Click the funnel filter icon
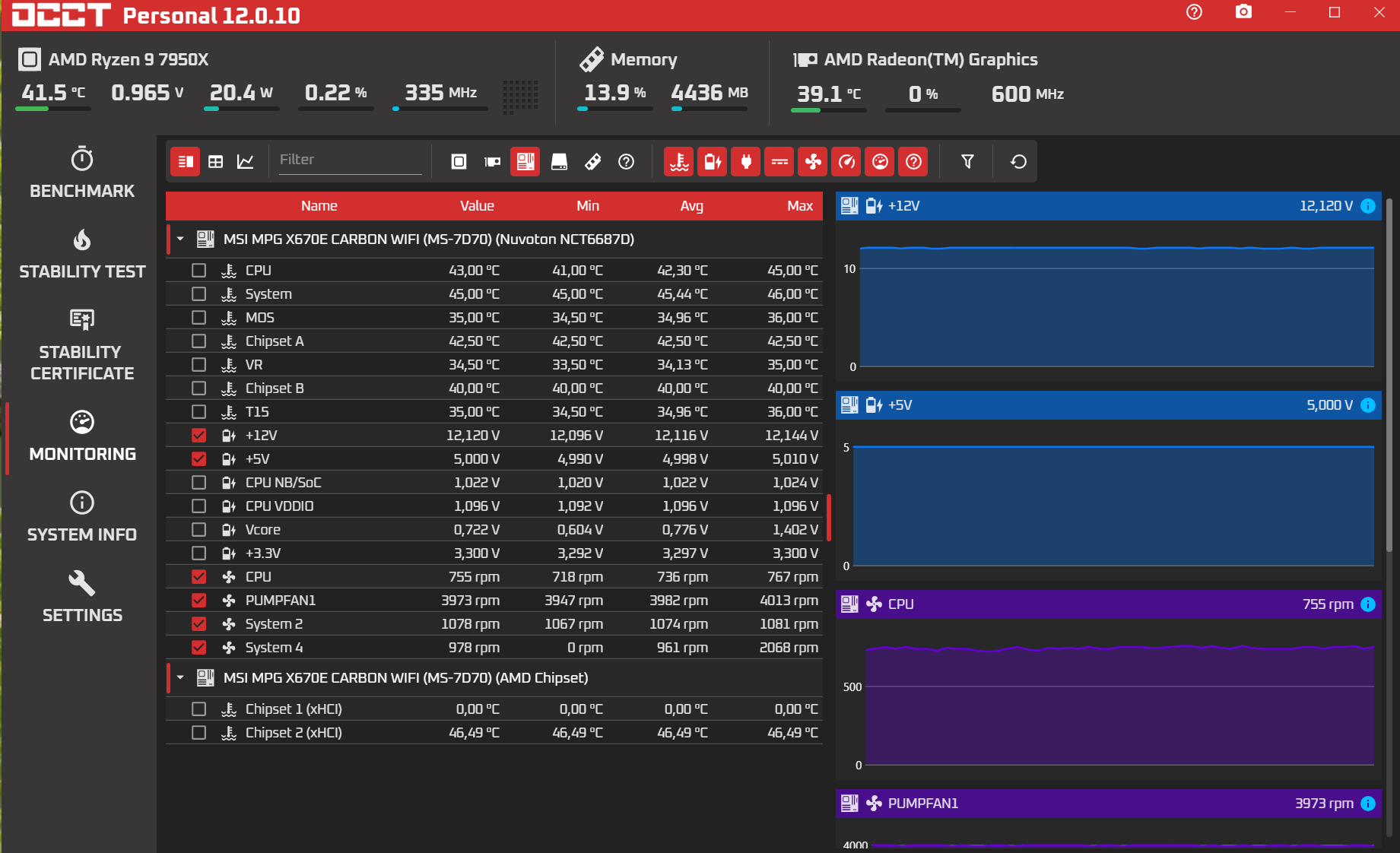The width and height of the screenshot is (1400, 853). point(967,161)
